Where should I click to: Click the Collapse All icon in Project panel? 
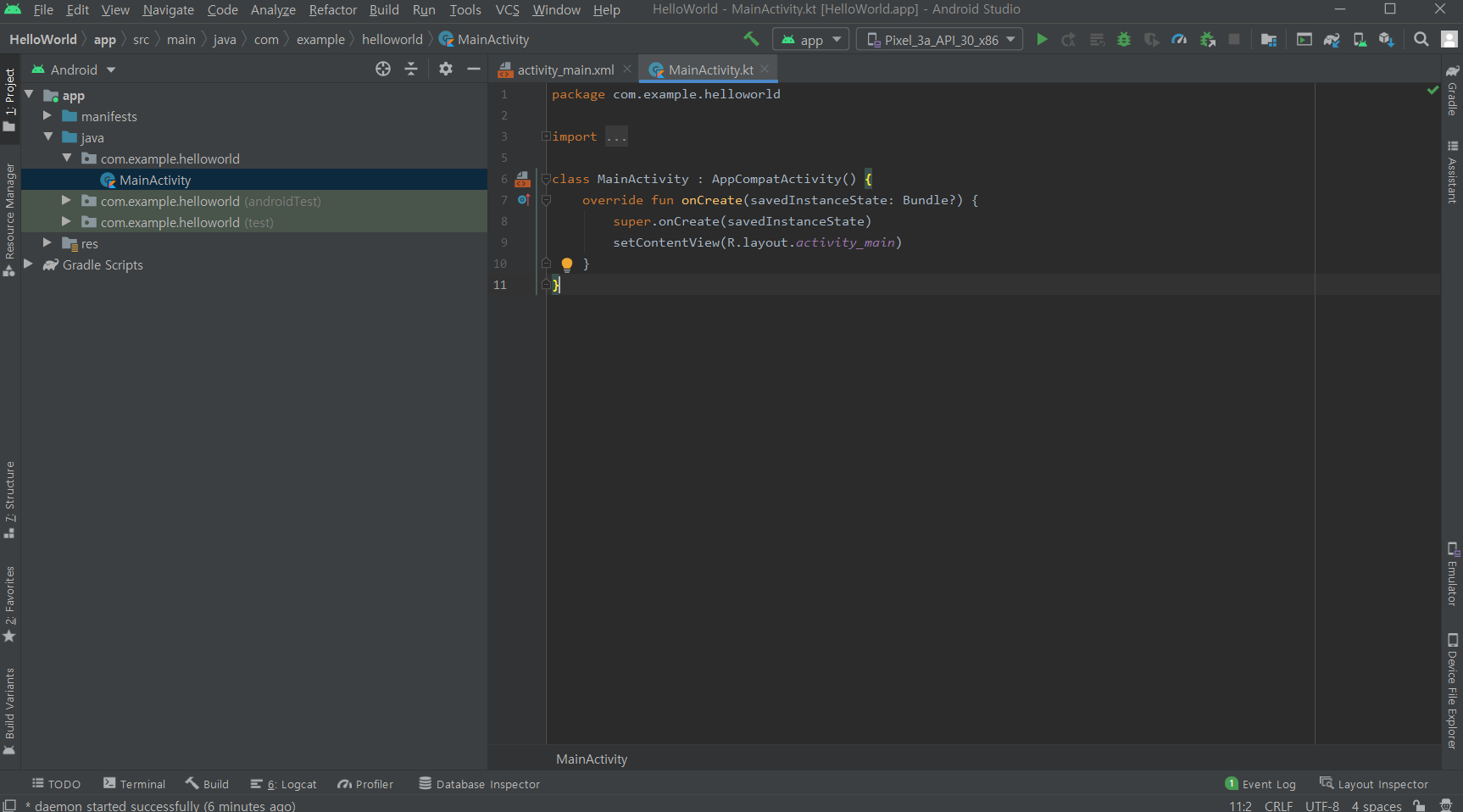(411, 70)
